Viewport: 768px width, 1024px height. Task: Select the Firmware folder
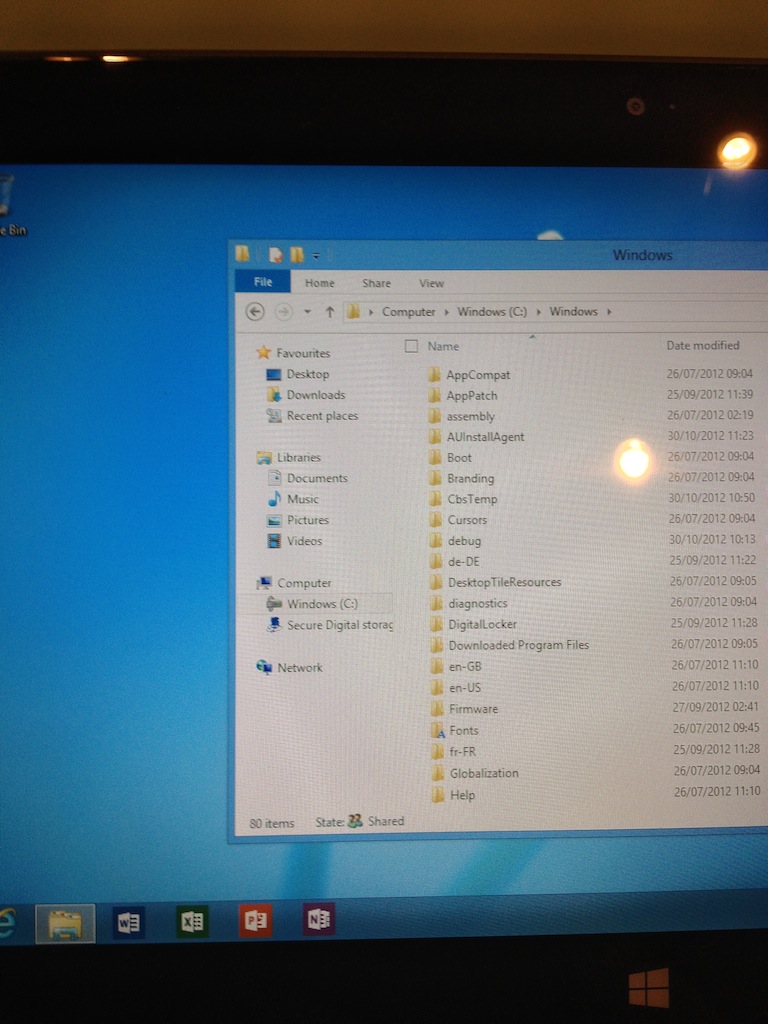[473, 709]
